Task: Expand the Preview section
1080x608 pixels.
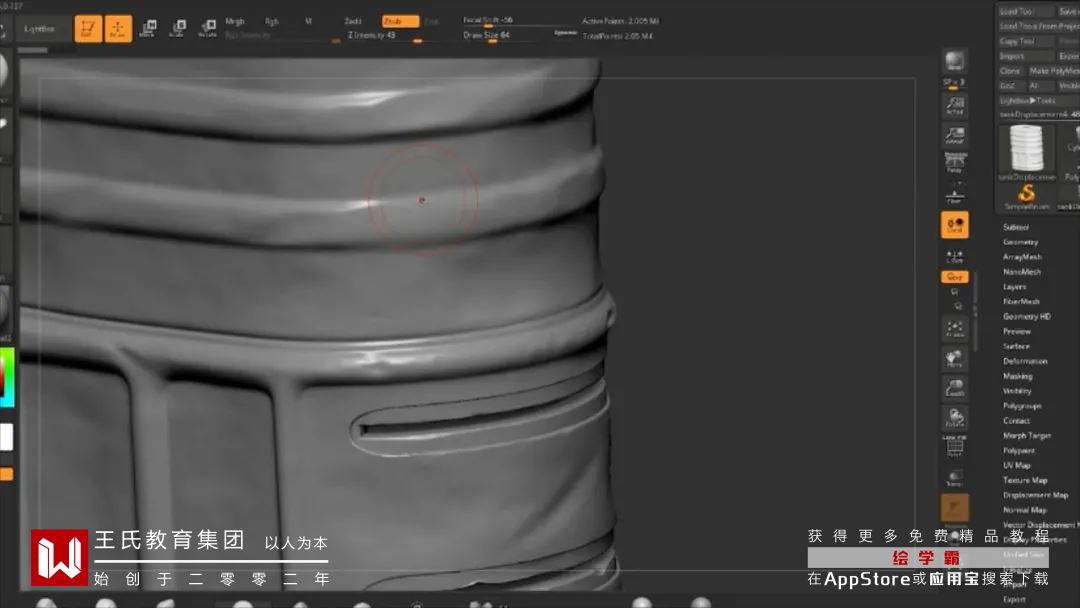Action: [x=1017, y=331]
